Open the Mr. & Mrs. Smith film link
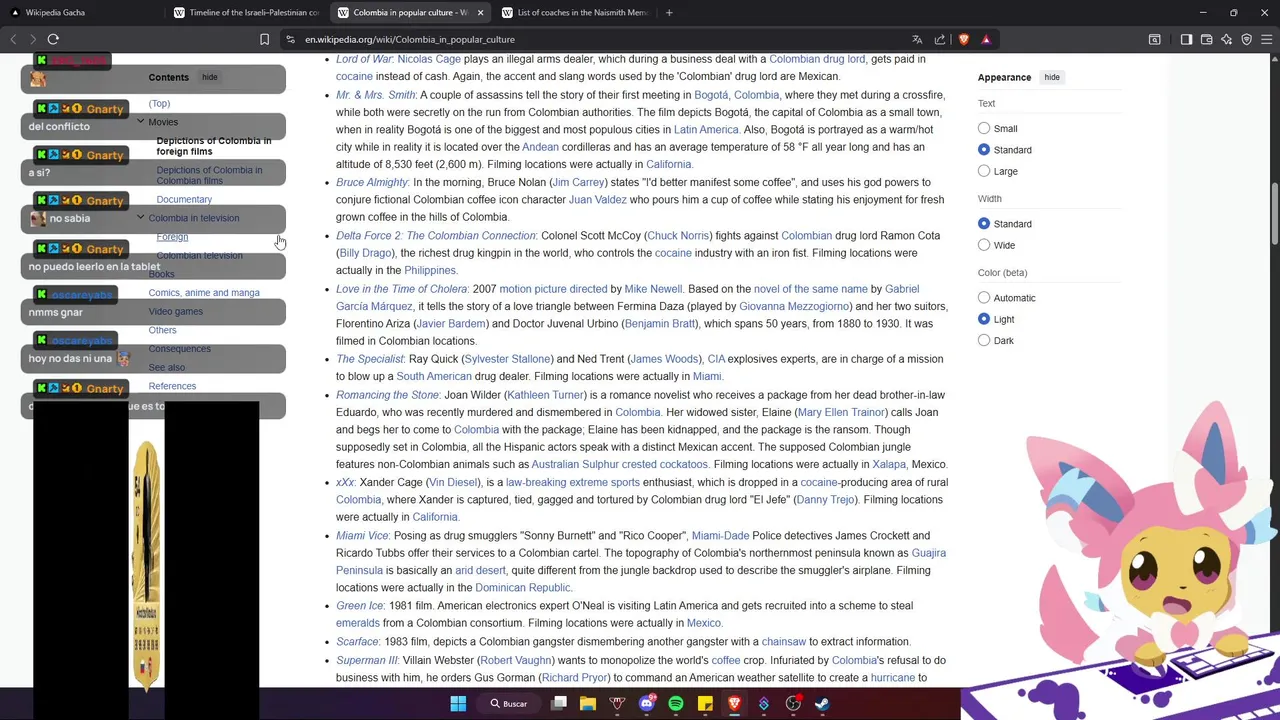The height and width of the screenshot is (720, 1280). click(375, 95)
